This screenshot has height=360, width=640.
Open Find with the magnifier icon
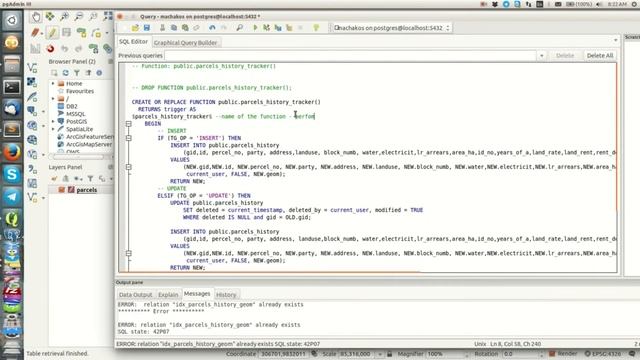click(x=240, y=28)
